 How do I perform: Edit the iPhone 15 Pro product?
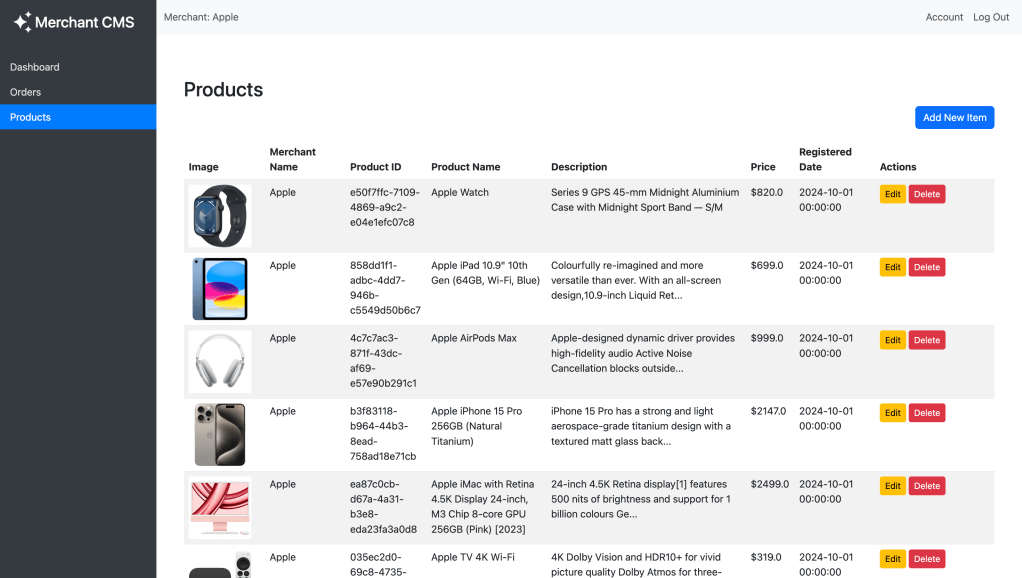(892, 413)
